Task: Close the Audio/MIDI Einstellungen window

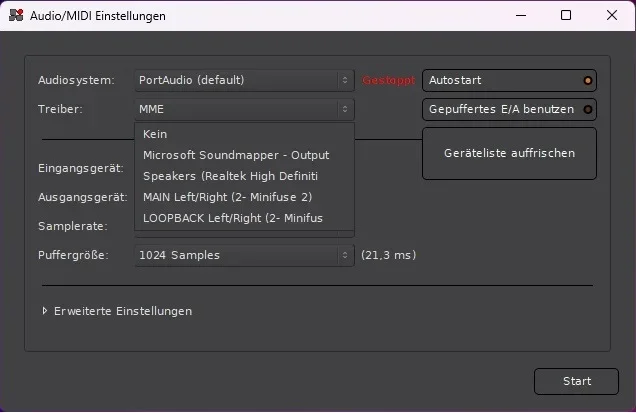Action: (612, 15)
